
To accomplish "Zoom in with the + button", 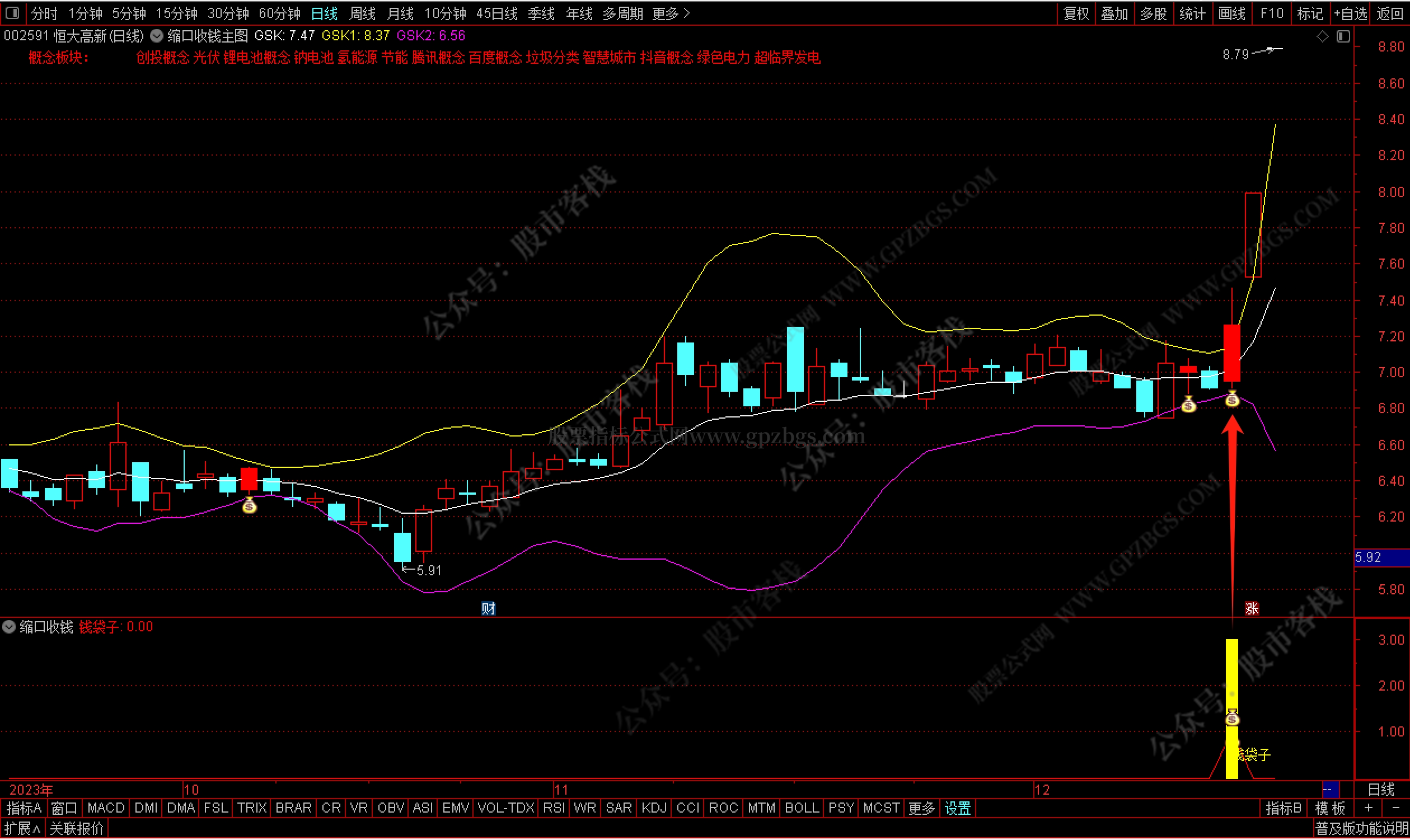I will click(1369, 809).
